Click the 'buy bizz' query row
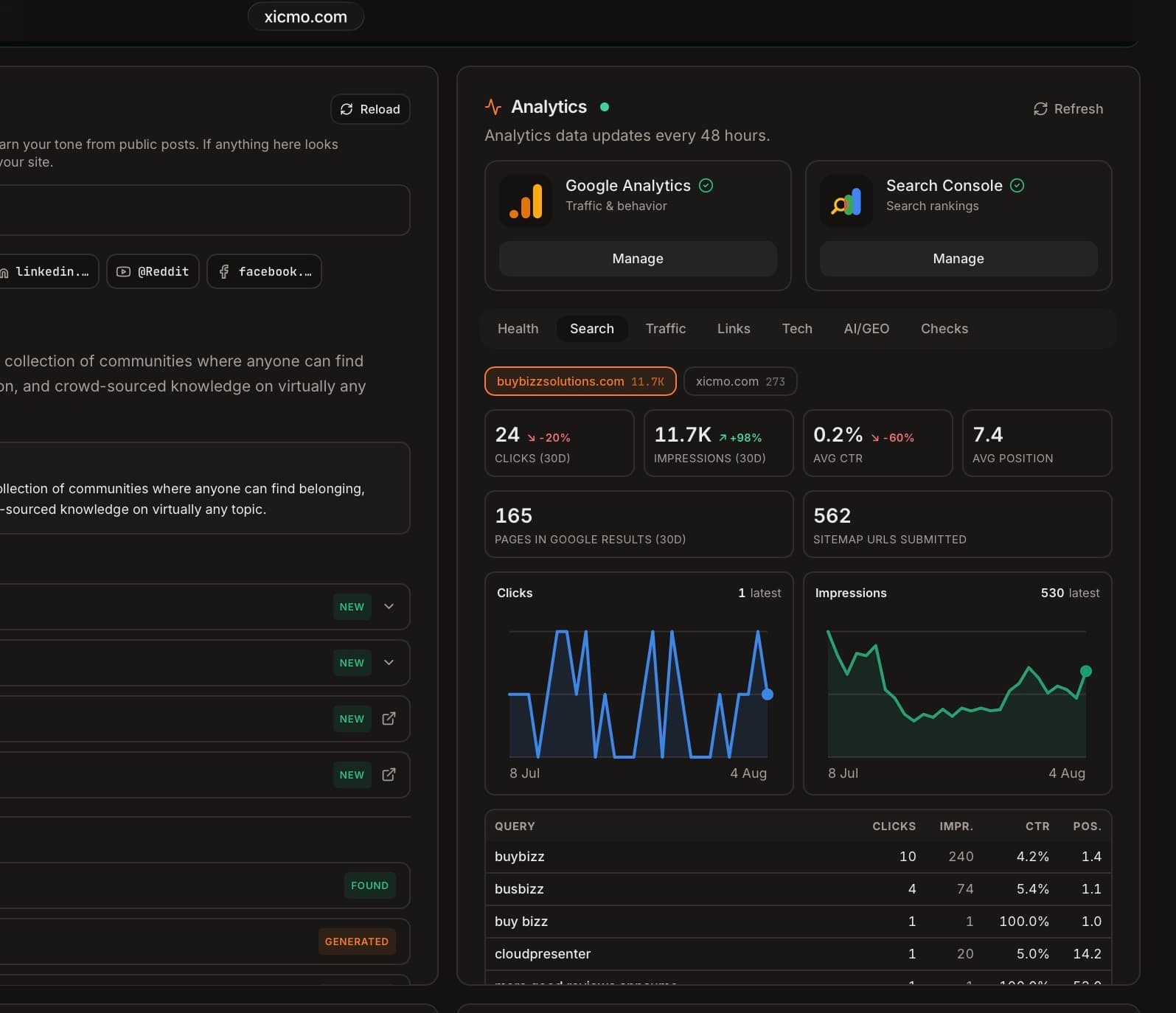1176x1013 pixels. coord(799,922)
